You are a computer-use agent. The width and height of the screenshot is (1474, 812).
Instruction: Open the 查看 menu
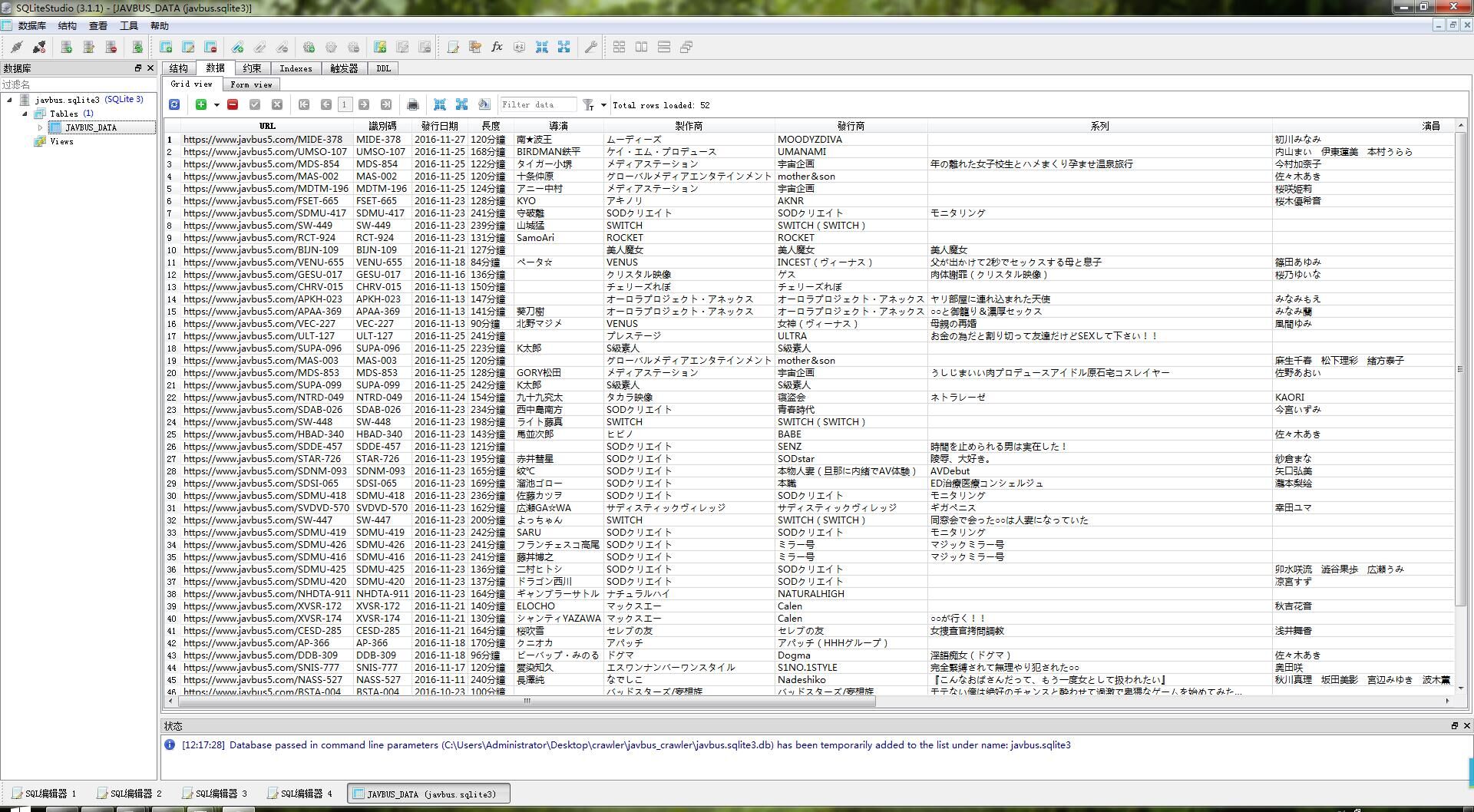pyautogui.click(x=98, y=25)
